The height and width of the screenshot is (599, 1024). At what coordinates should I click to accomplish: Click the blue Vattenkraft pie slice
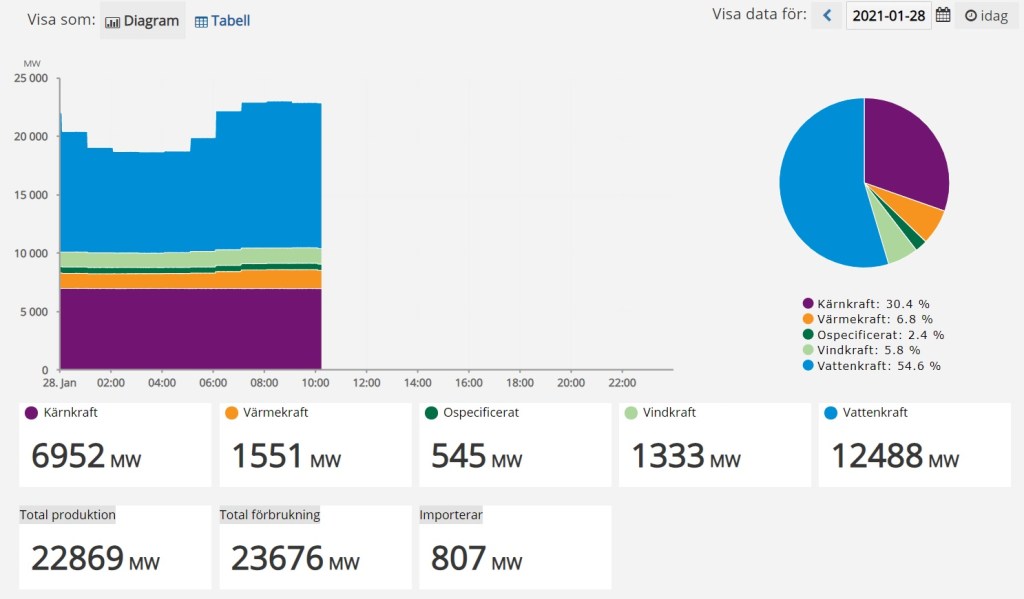[x=820, y=190]
